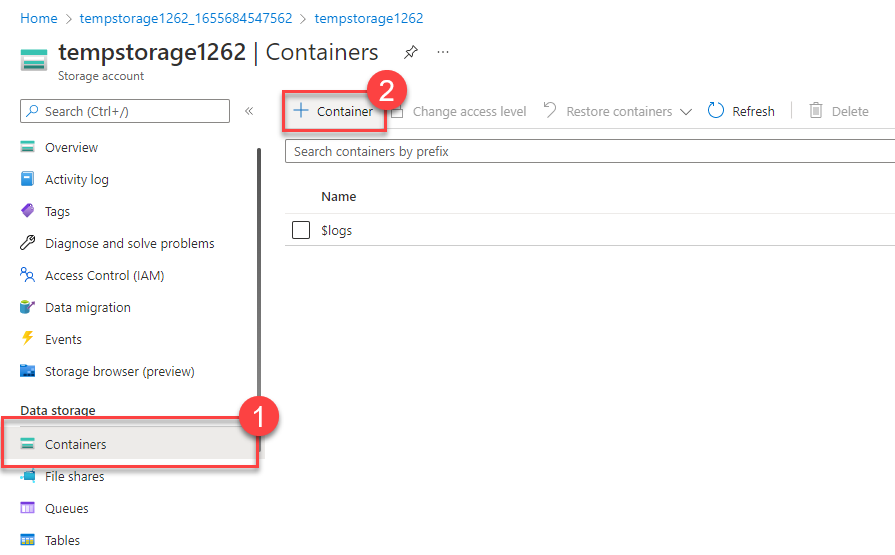The image size is (895, 555).
Task: Open the Activity log page
Action: pyautogui.click(x=76, y=180)
